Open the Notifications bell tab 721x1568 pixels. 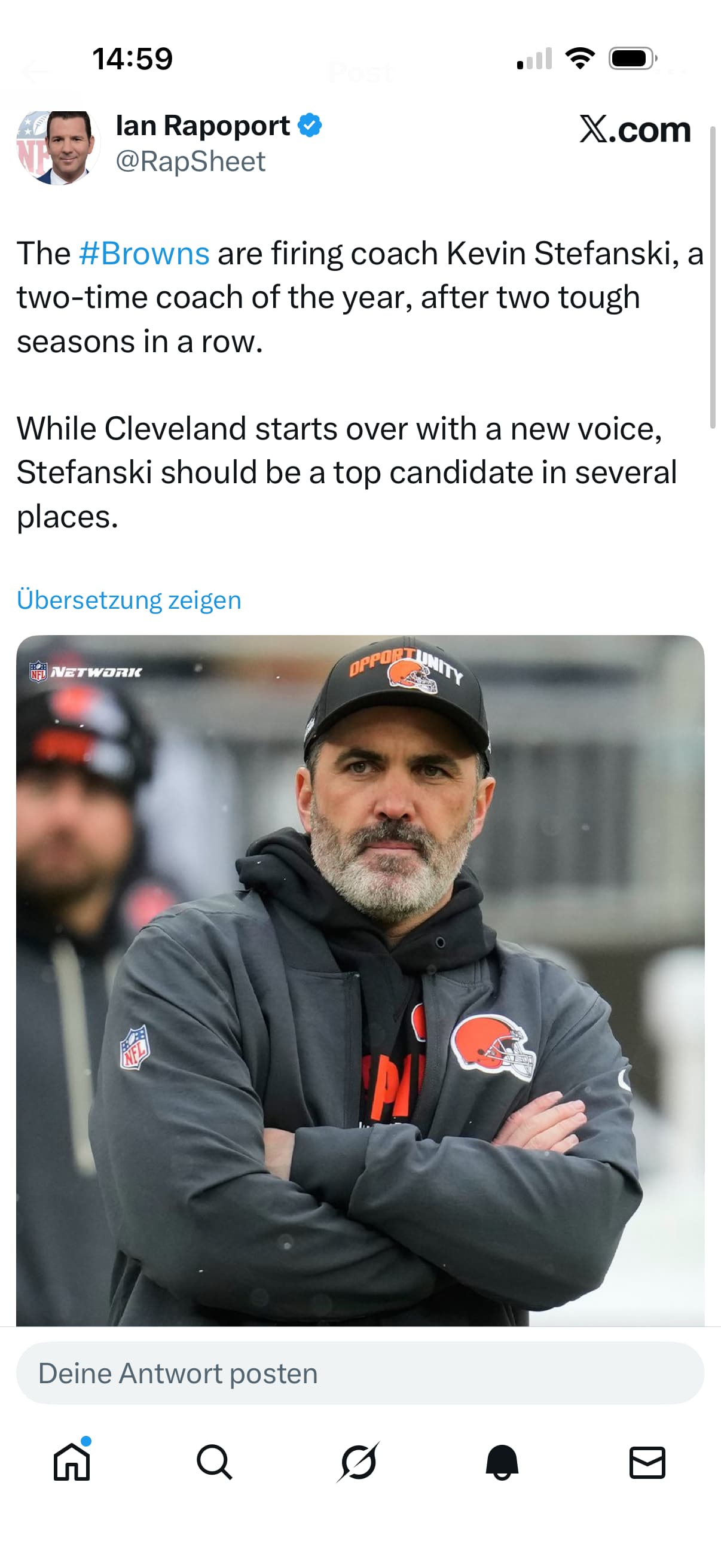502,1462
